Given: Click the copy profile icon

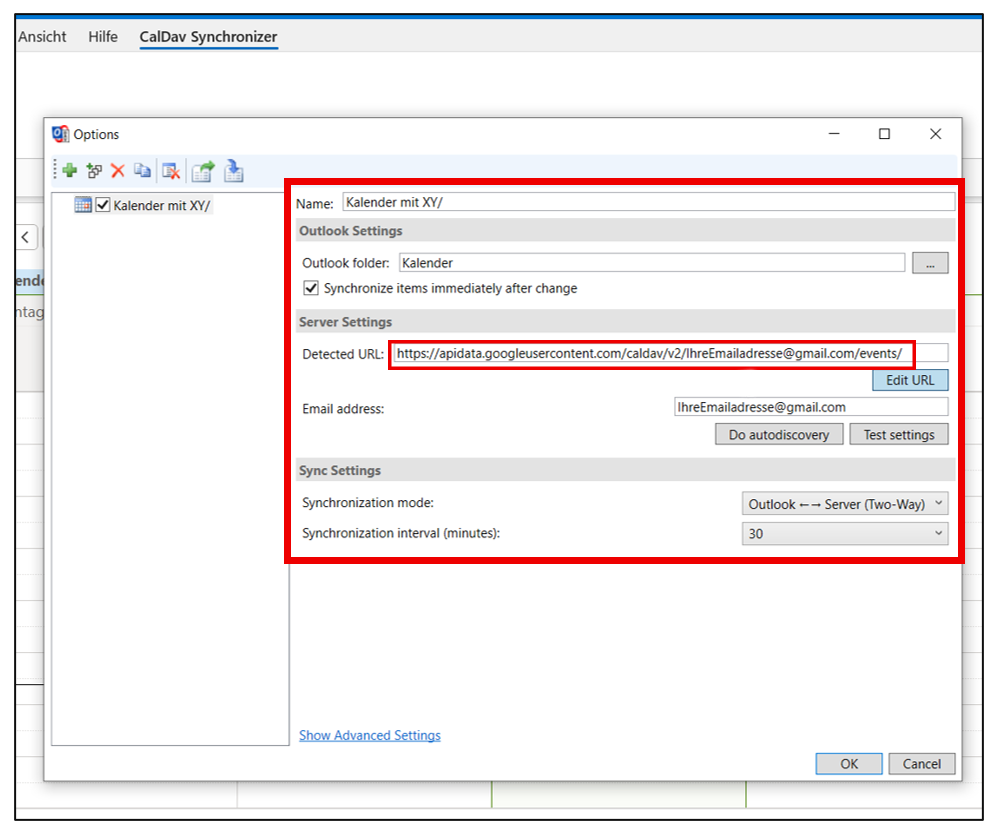Looking at the screenshot, I should tap(143, 171).
